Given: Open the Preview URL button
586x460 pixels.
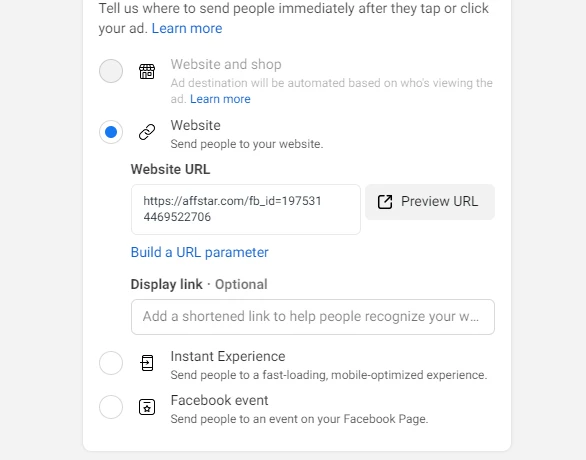Looking at the screenshot, I should [430, 202].
